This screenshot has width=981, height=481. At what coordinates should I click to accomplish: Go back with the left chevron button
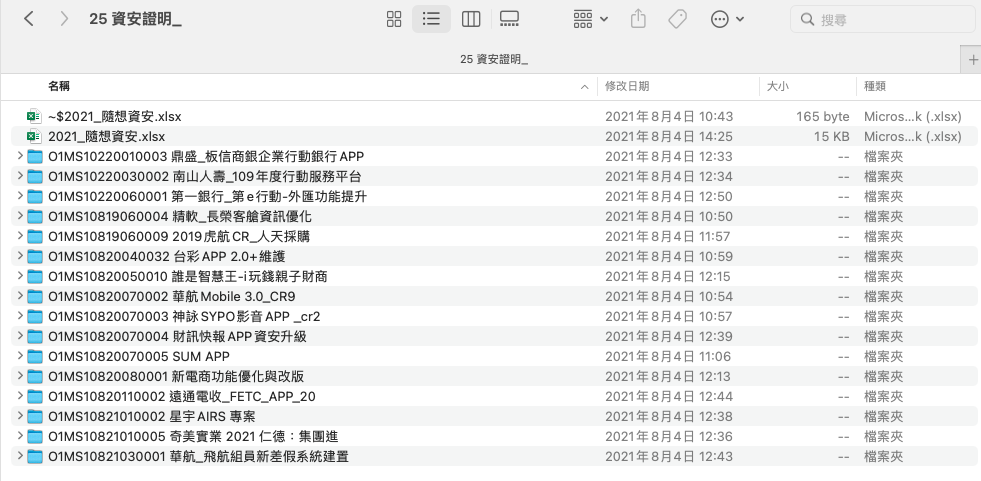tap(28, 19)
